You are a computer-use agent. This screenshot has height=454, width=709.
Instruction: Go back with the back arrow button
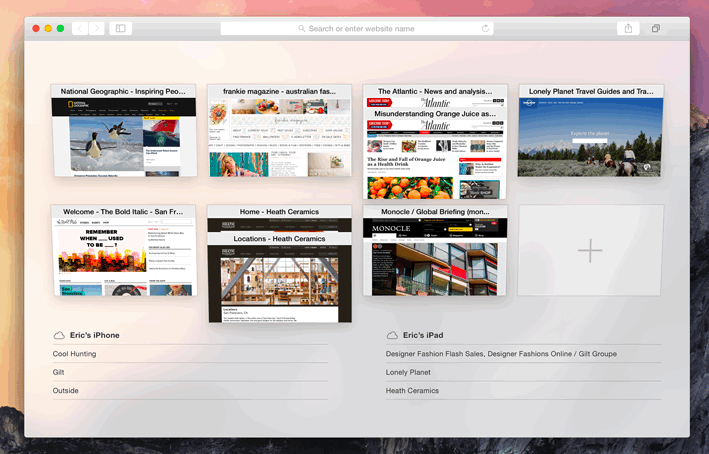[80, 28]
